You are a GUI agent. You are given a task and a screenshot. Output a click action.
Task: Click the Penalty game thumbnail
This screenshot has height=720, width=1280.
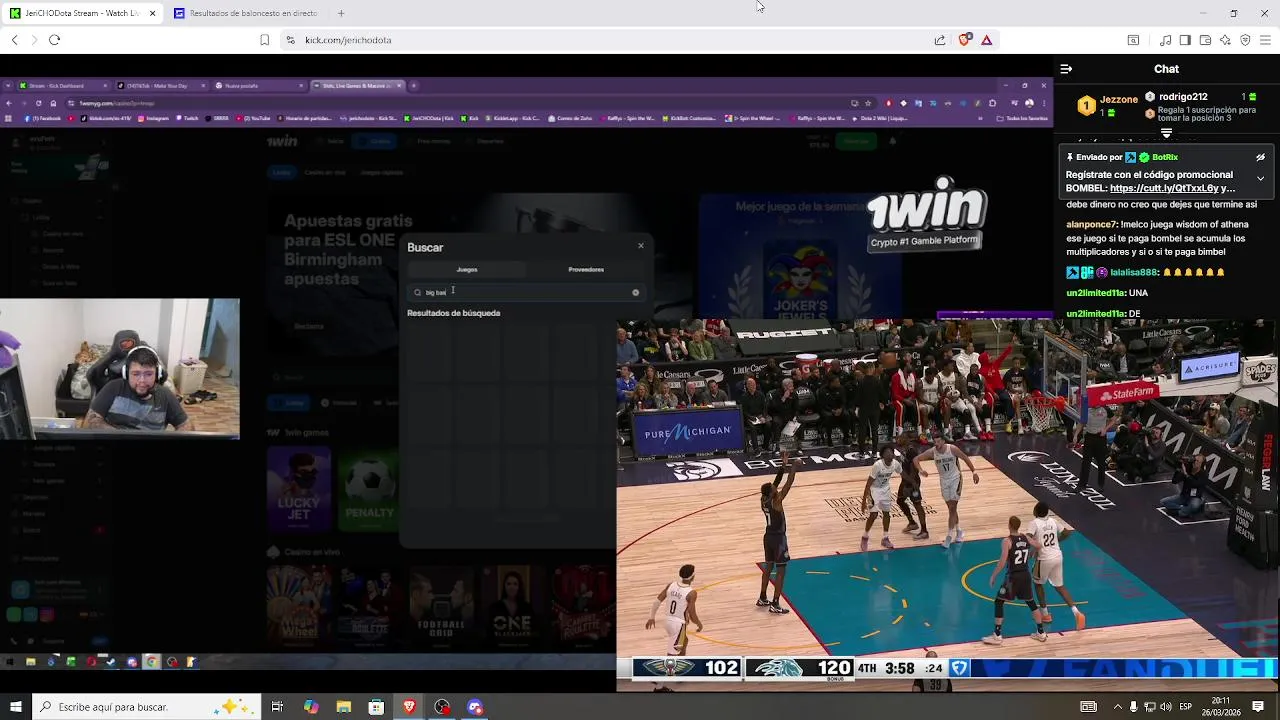(369, 489)
